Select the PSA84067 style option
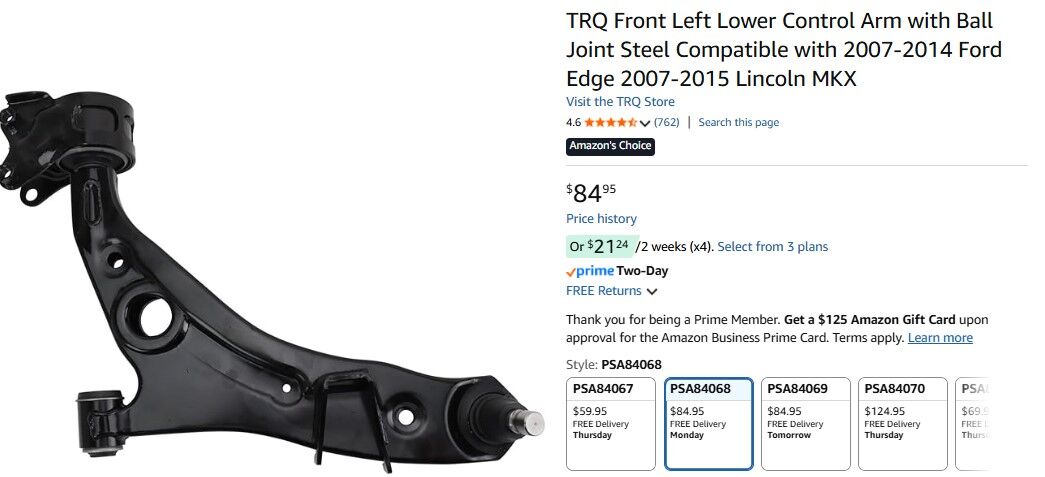This screenshot has height=477, width=1045. pos(612,423)
